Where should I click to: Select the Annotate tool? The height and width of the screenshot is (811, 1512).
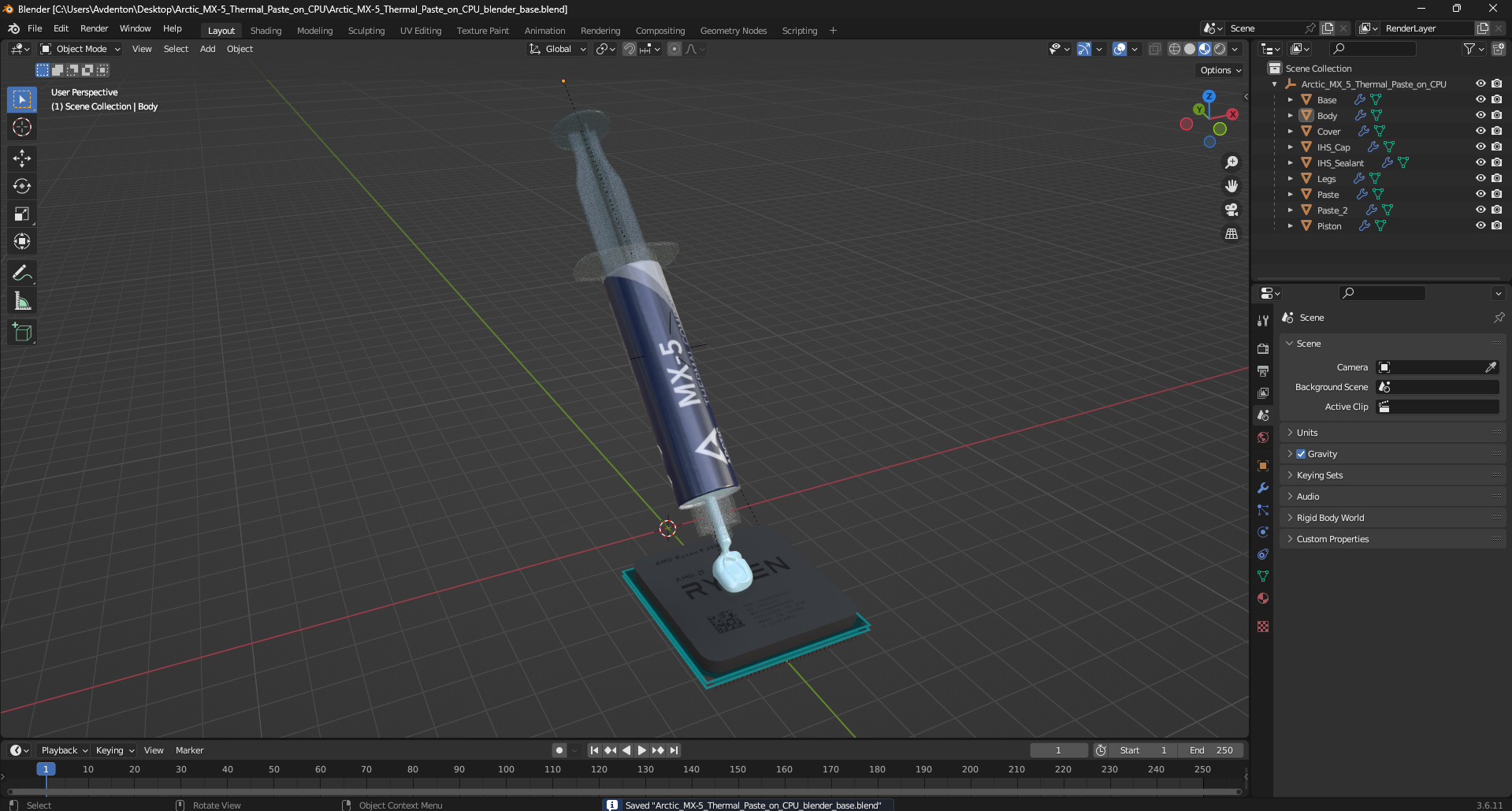(22, 273)
